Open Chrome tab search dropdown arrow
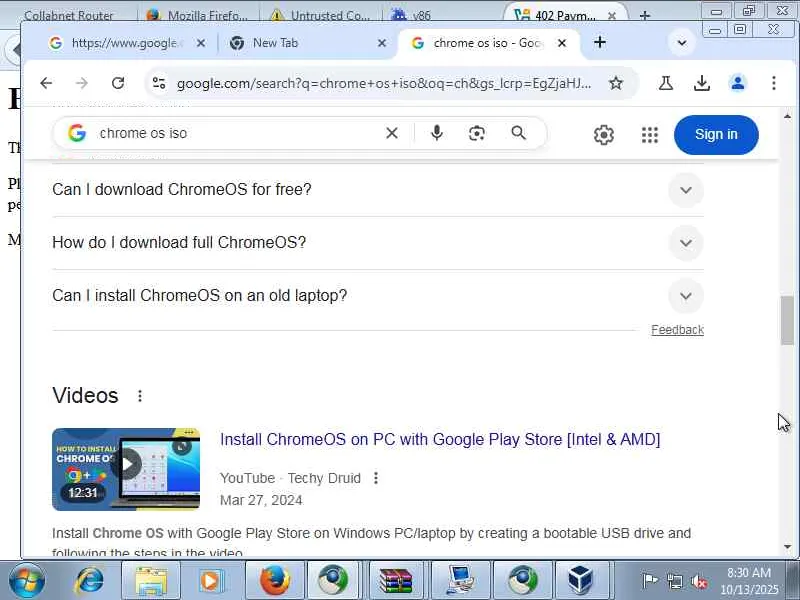The width and height of the screenshot is (800, 600). point(682,43)
